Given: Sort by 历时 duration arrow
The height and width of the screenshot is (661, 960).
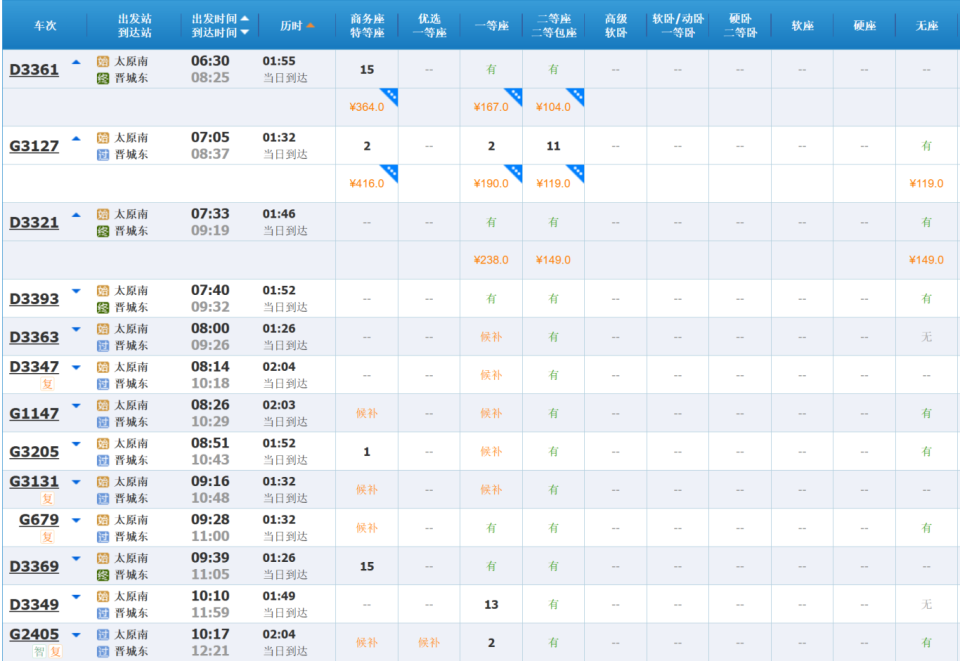Looking at the screenshot, I should pos(310,26).
